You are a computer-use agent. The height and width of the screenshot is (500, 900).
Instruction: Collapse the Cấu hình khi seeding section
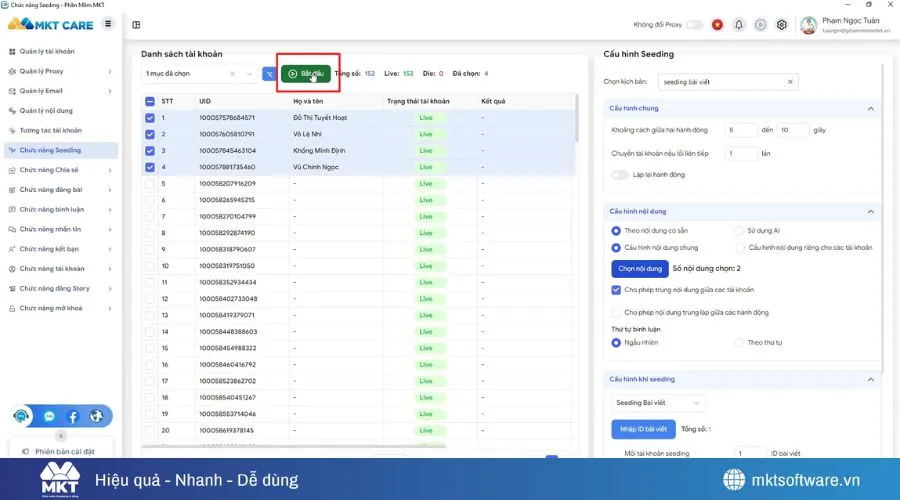[x=870, y=379]
